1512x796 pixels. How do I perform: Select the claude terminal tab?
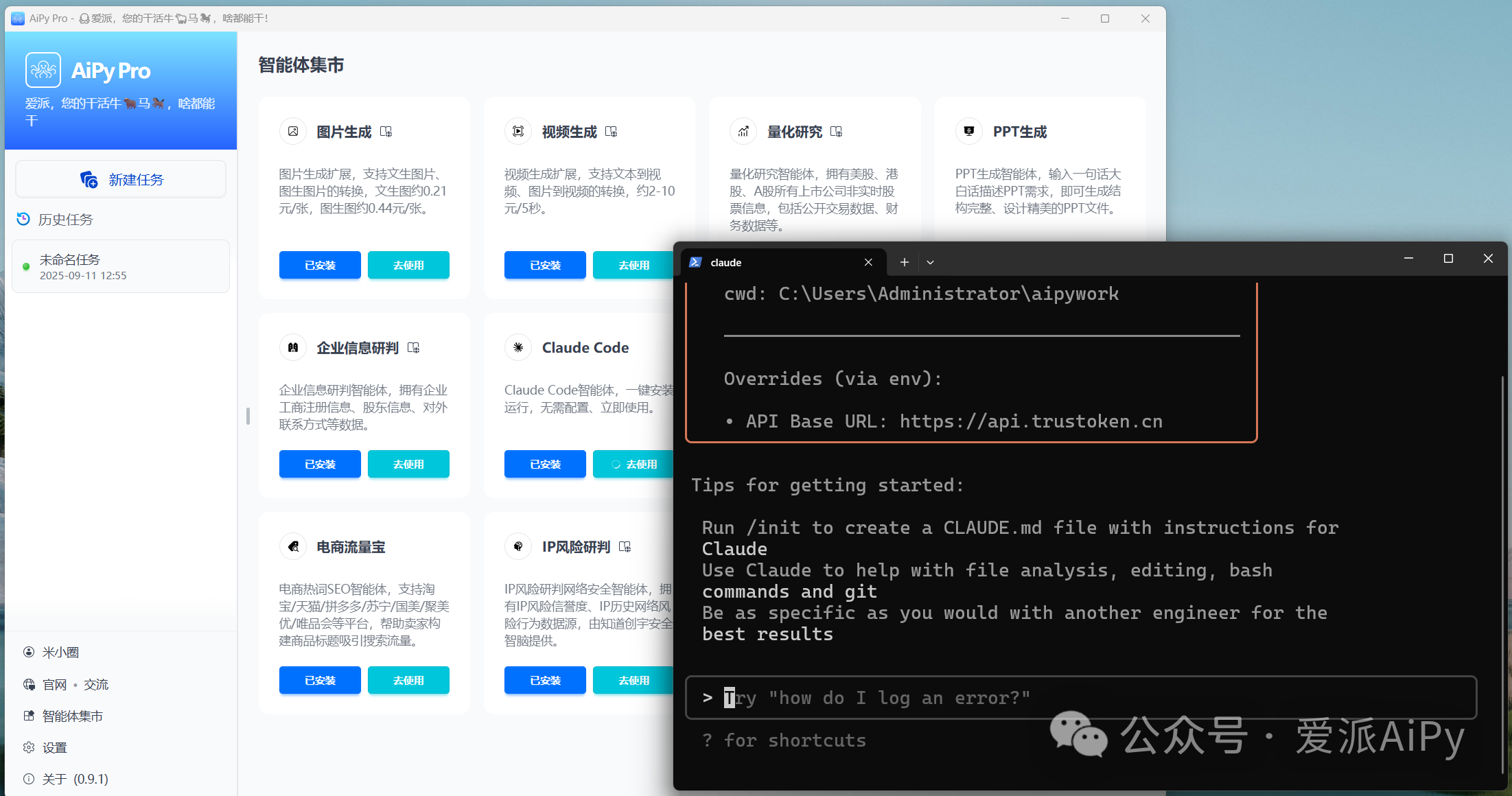pyautogui.click(x=782, y=262)
